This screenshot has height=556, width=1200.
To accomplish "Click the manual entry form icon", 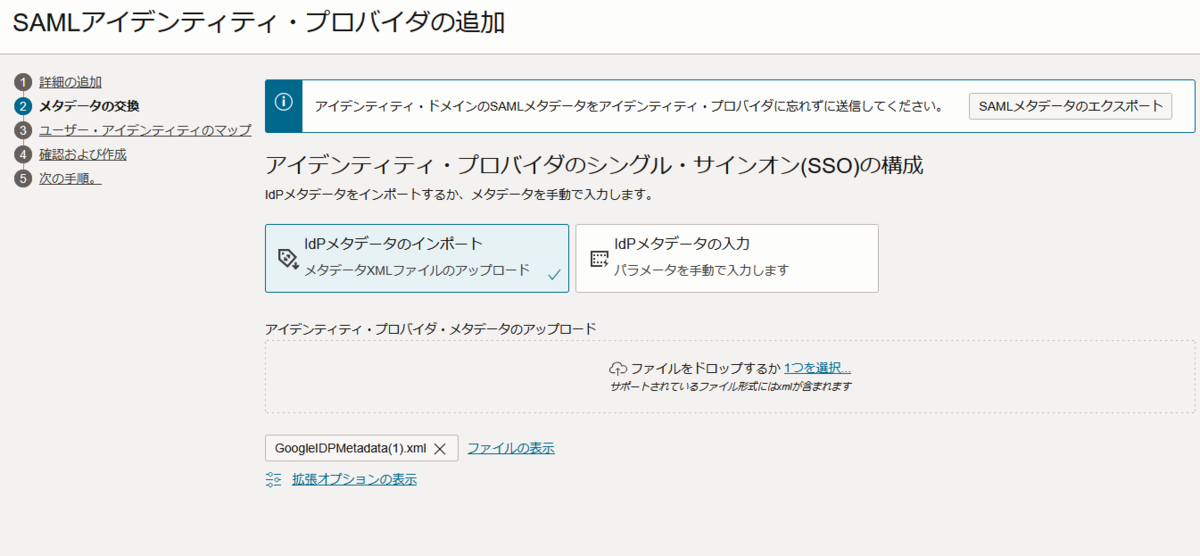I will (x=598, y=259).
